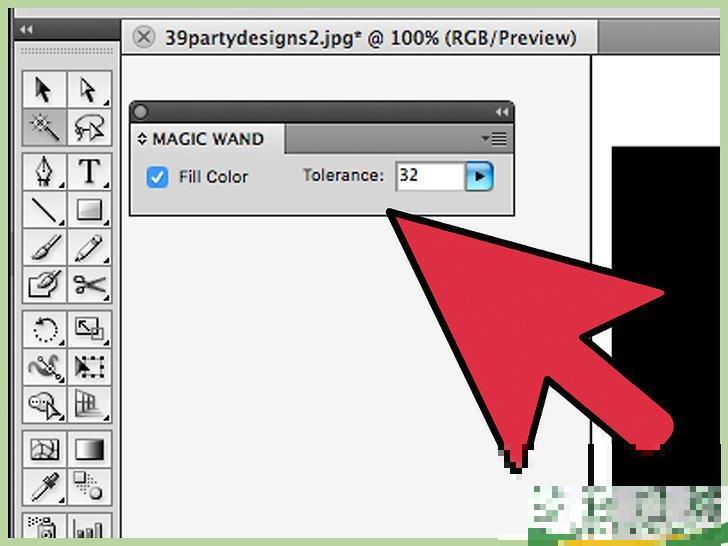Viewport: 728px width, 546px height.
Task: Uncheck the Fill Color checkbox
Action: tap(157, 177)
